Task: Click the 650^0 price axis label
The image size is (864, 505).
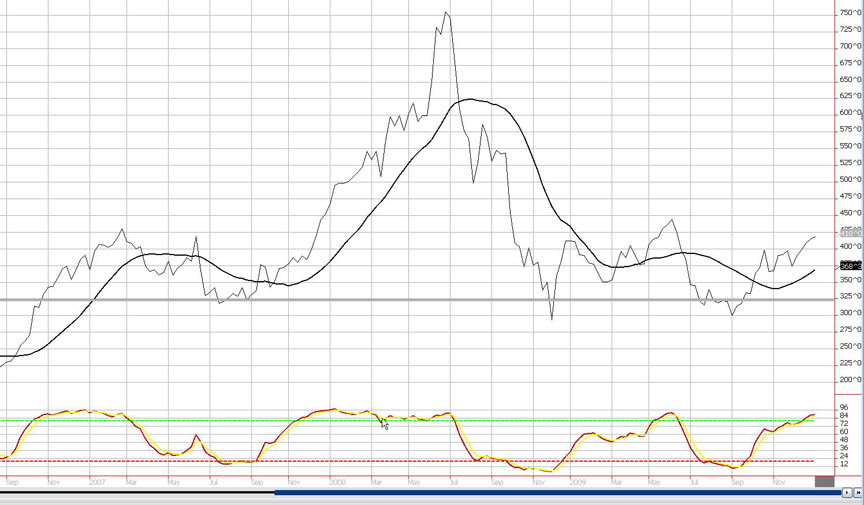Action: click(x=850, y=79)
